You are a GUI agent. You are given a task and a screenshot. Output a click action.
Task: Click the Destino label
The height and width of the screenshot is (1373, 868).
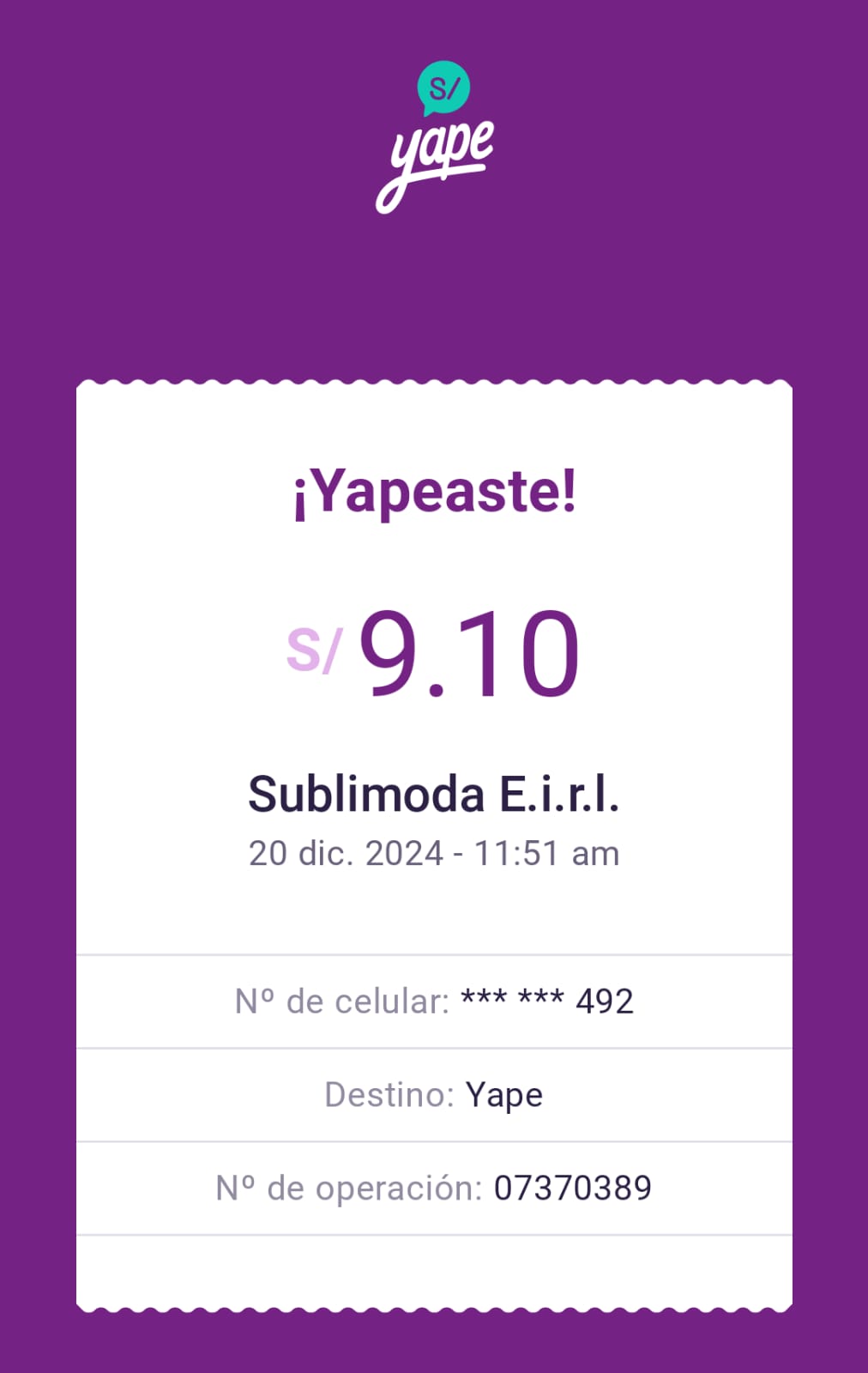point(389,1095)
